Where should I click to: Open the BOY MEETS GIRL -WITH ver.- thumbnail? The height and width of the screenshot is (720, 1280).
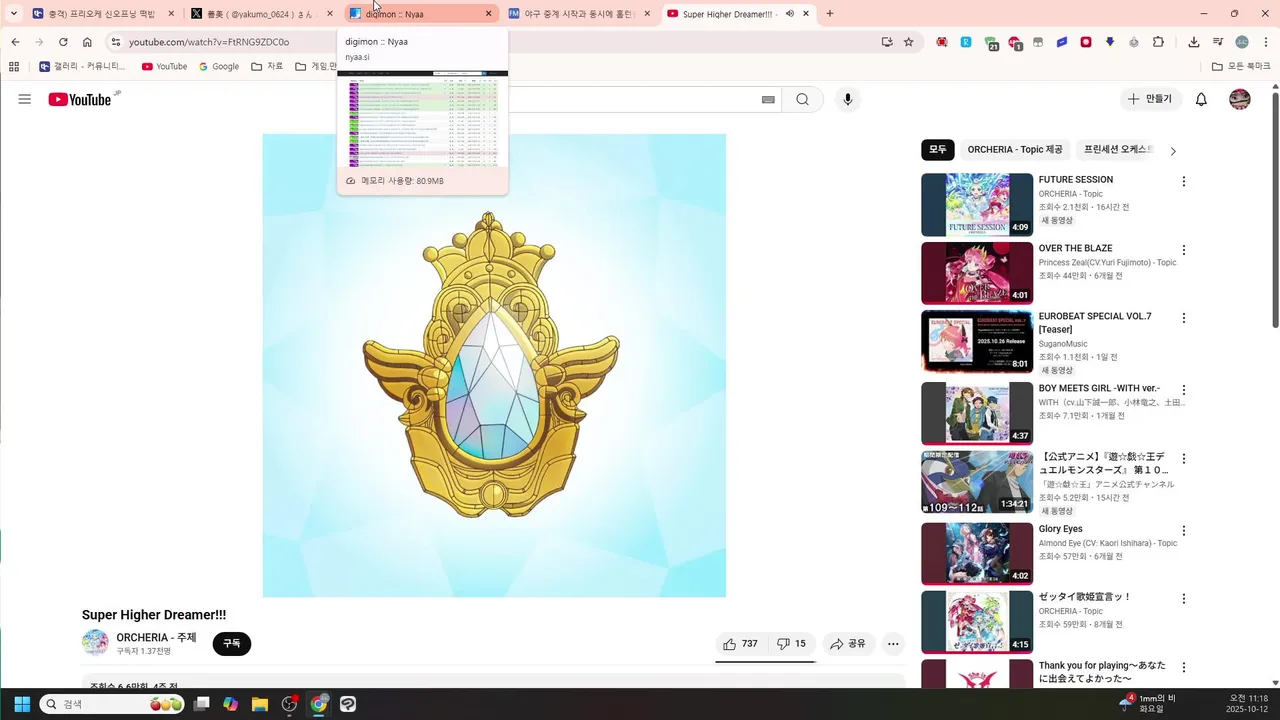click(x=977, y=413)
